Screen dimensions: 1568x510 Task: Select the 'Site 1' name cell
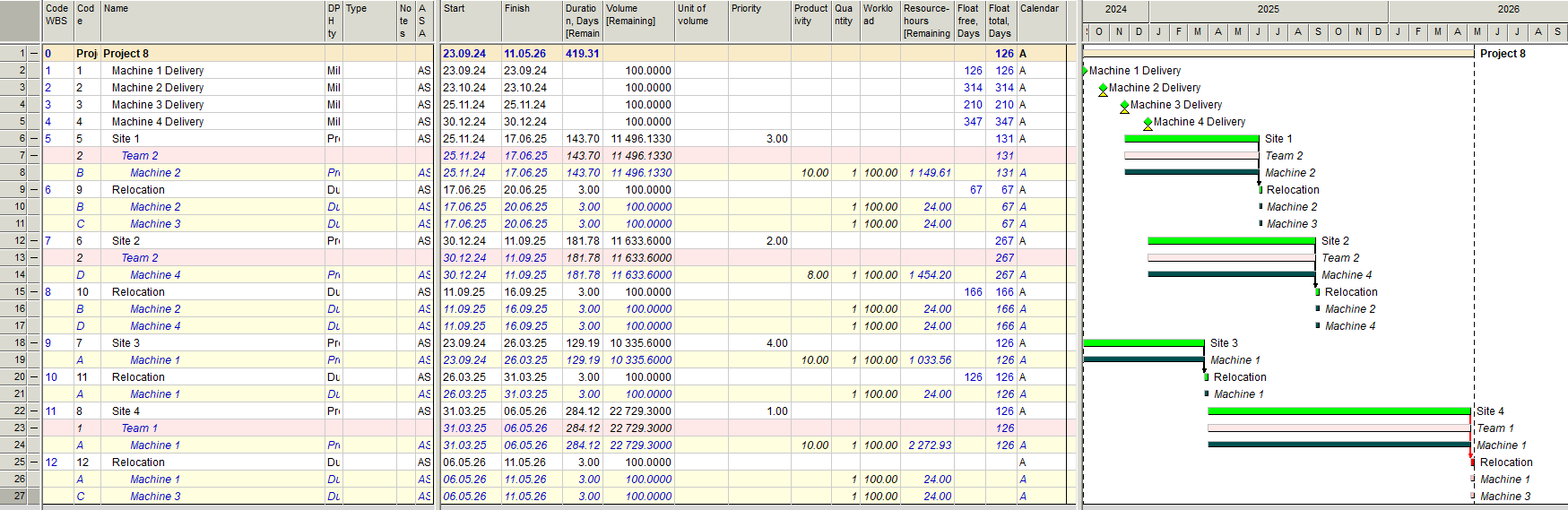coord(212,139)
